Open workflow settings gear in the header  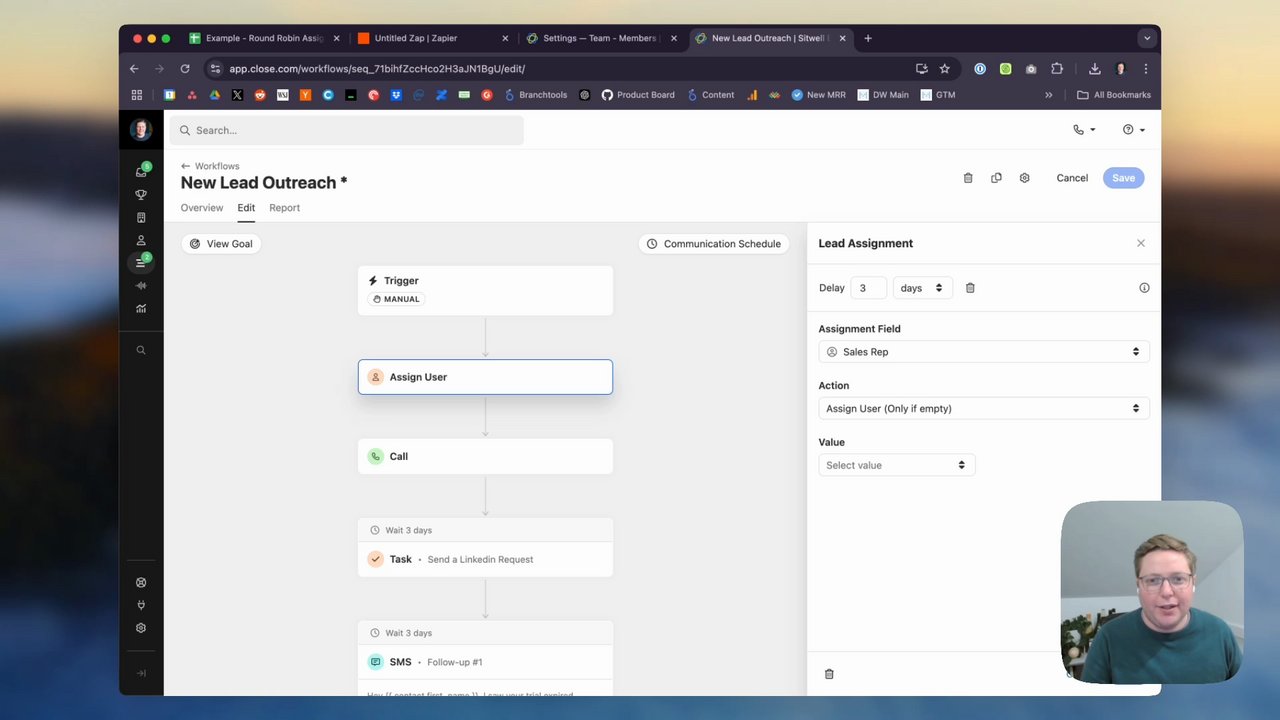point(1024,178)
